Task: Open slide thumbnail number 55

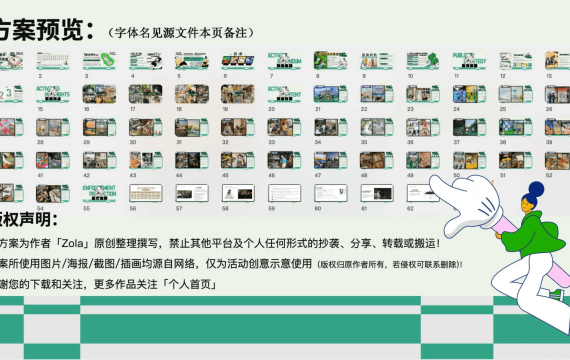Action: (99, 193)
